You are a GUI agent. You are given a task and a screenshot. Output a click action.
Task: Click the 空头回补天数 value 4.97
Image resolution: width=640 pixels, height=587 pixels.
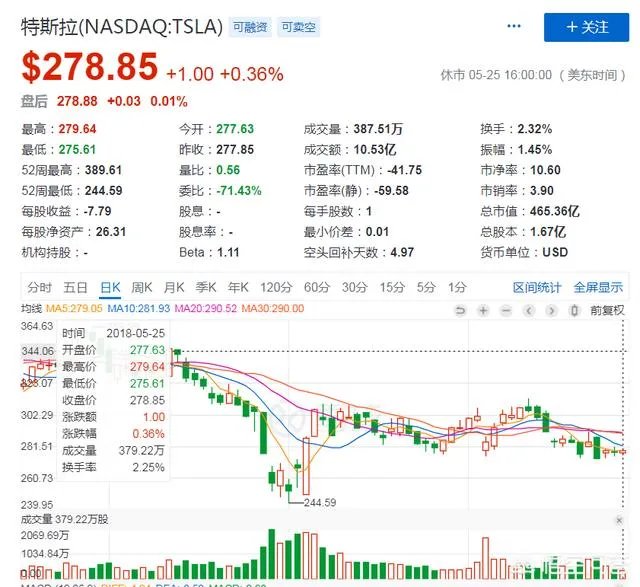click(x=402, y=253)
